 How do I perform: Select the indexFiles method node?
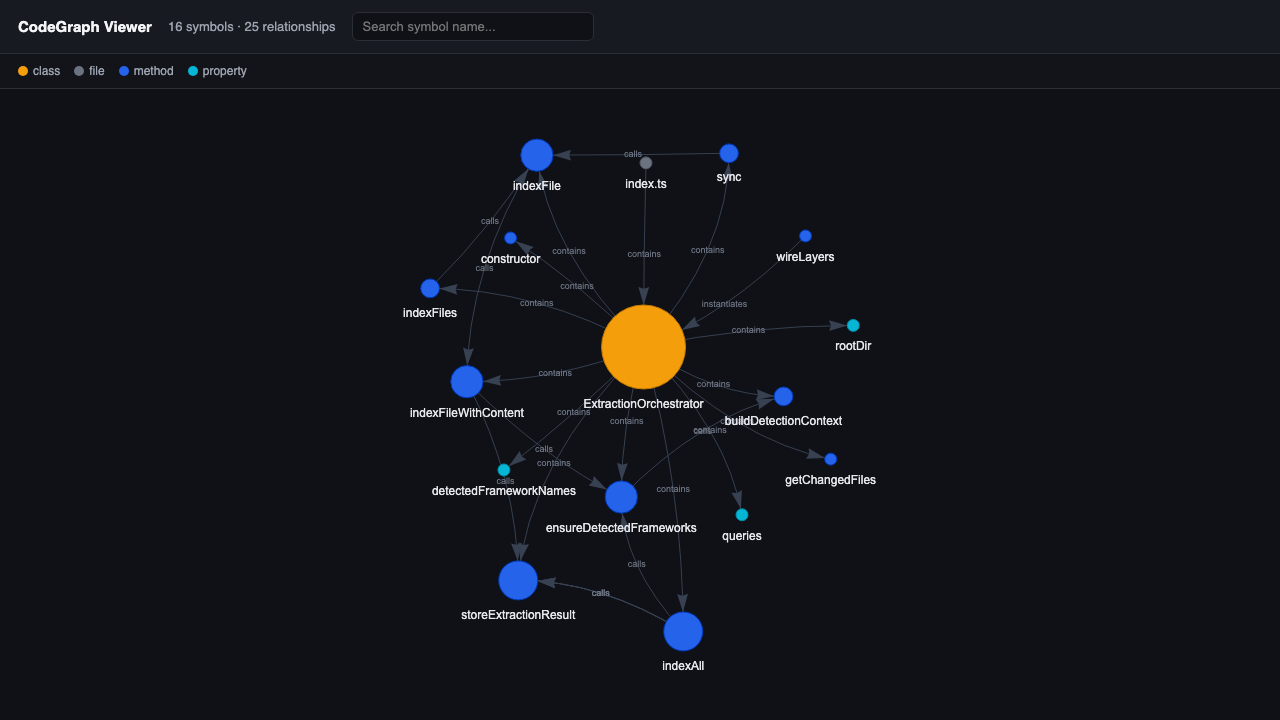430,288
